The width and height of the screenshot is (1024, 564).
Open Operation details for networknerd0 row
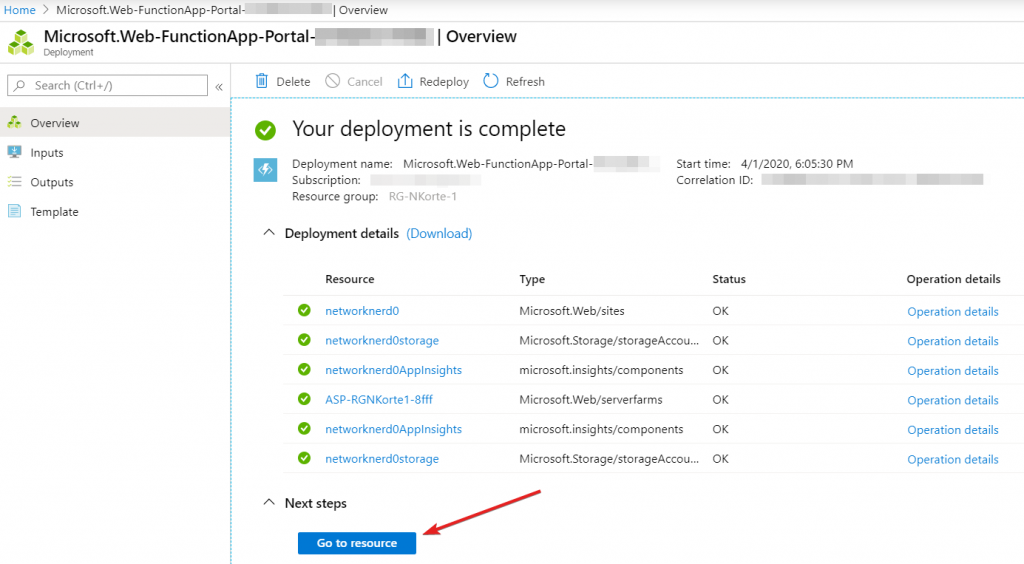coord(953,312)
